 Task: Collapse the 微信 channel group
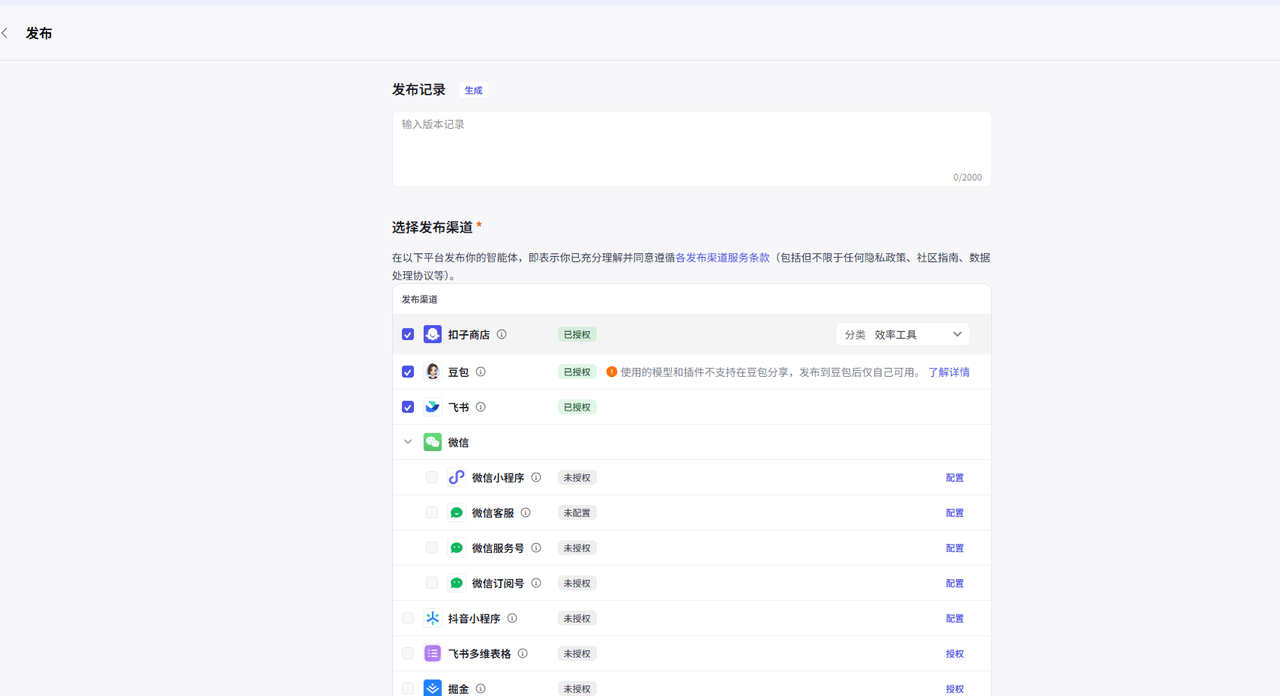(408, 442)
